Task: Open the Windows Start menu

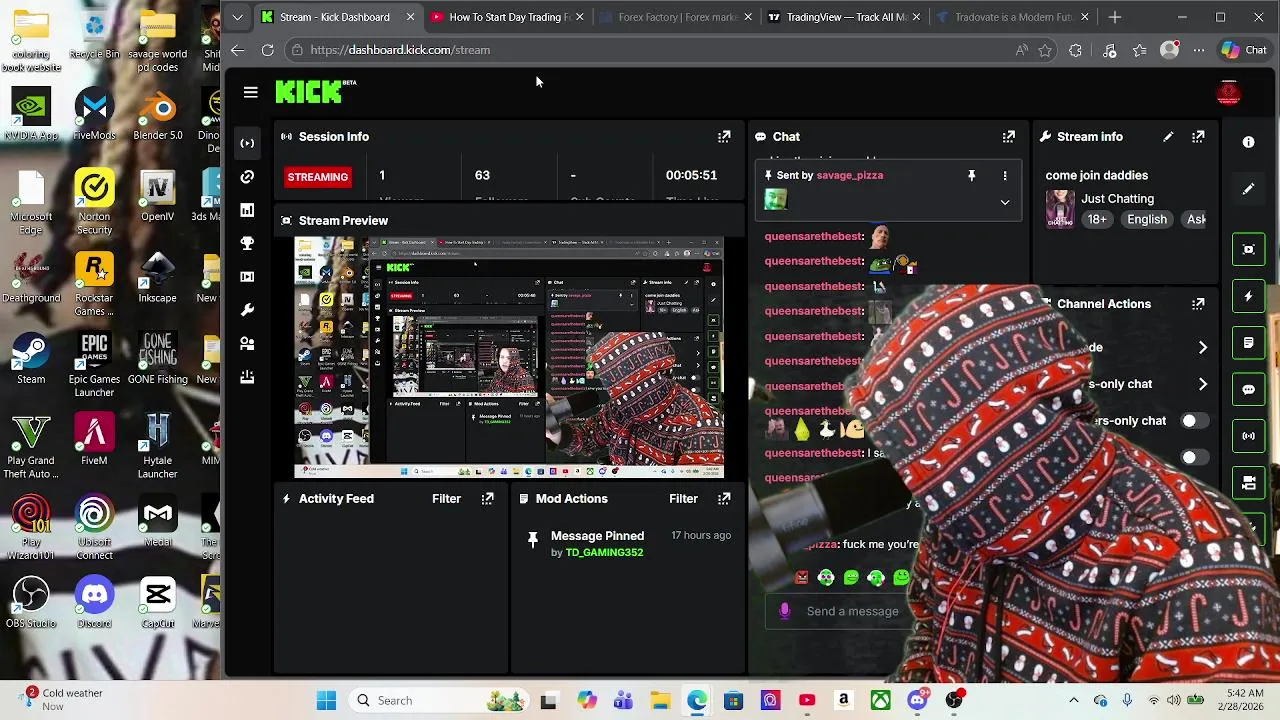Action: 326,701
